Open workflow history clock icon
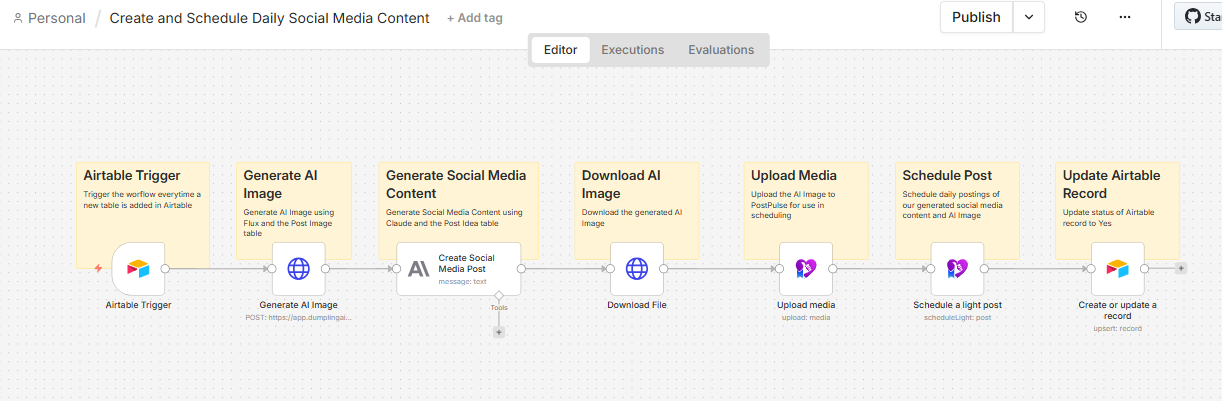 coord(1081,17)
